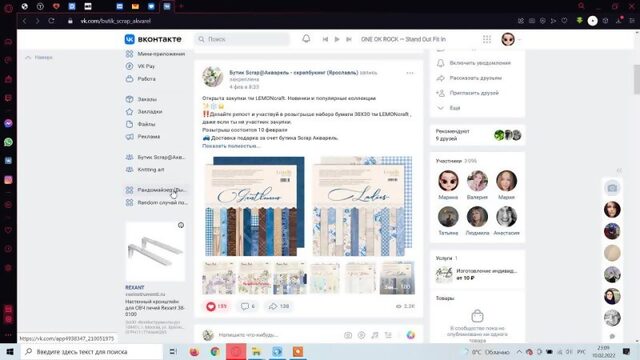
Task: Open the Gentlemen paper collection image
Action: [x=255, y=207]
